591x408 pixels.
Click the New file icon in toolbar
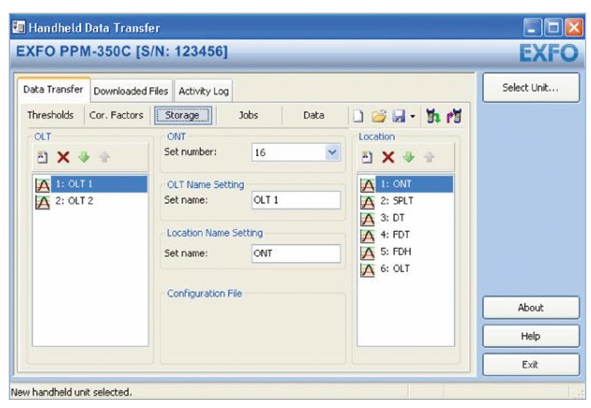(358, 116)
